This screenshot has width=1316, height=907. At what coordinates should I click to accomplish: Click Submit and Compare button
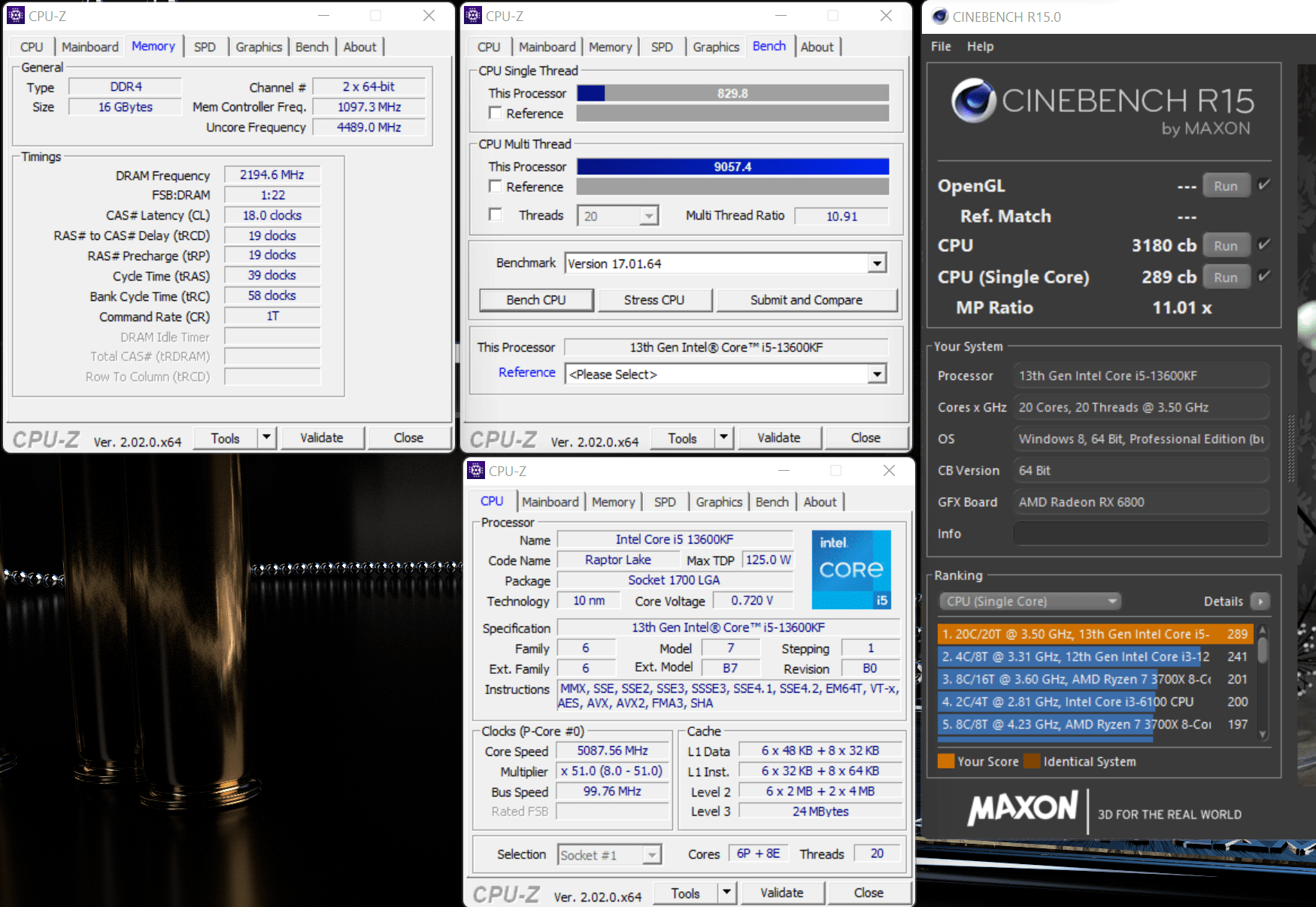click(x=806, y=299)
